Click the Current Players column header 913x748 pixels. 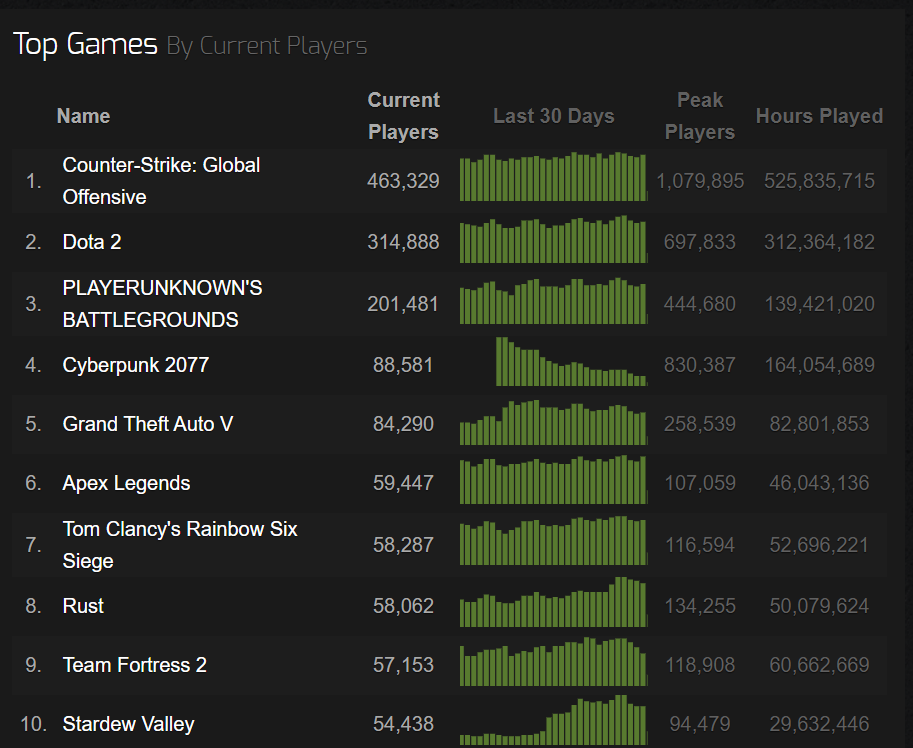click(x=404, y=116)
